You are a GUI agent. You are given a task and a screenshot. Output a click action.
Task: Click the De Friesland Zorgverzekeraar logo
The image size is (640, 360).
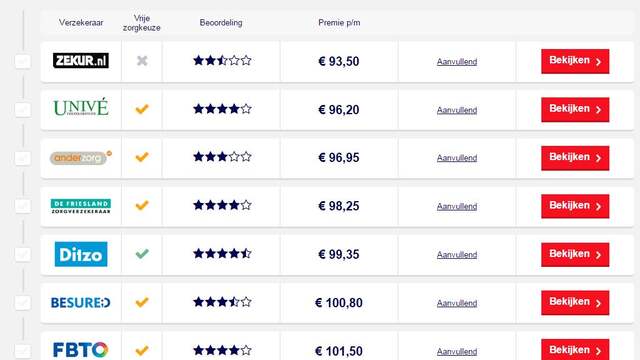point(81,206)
